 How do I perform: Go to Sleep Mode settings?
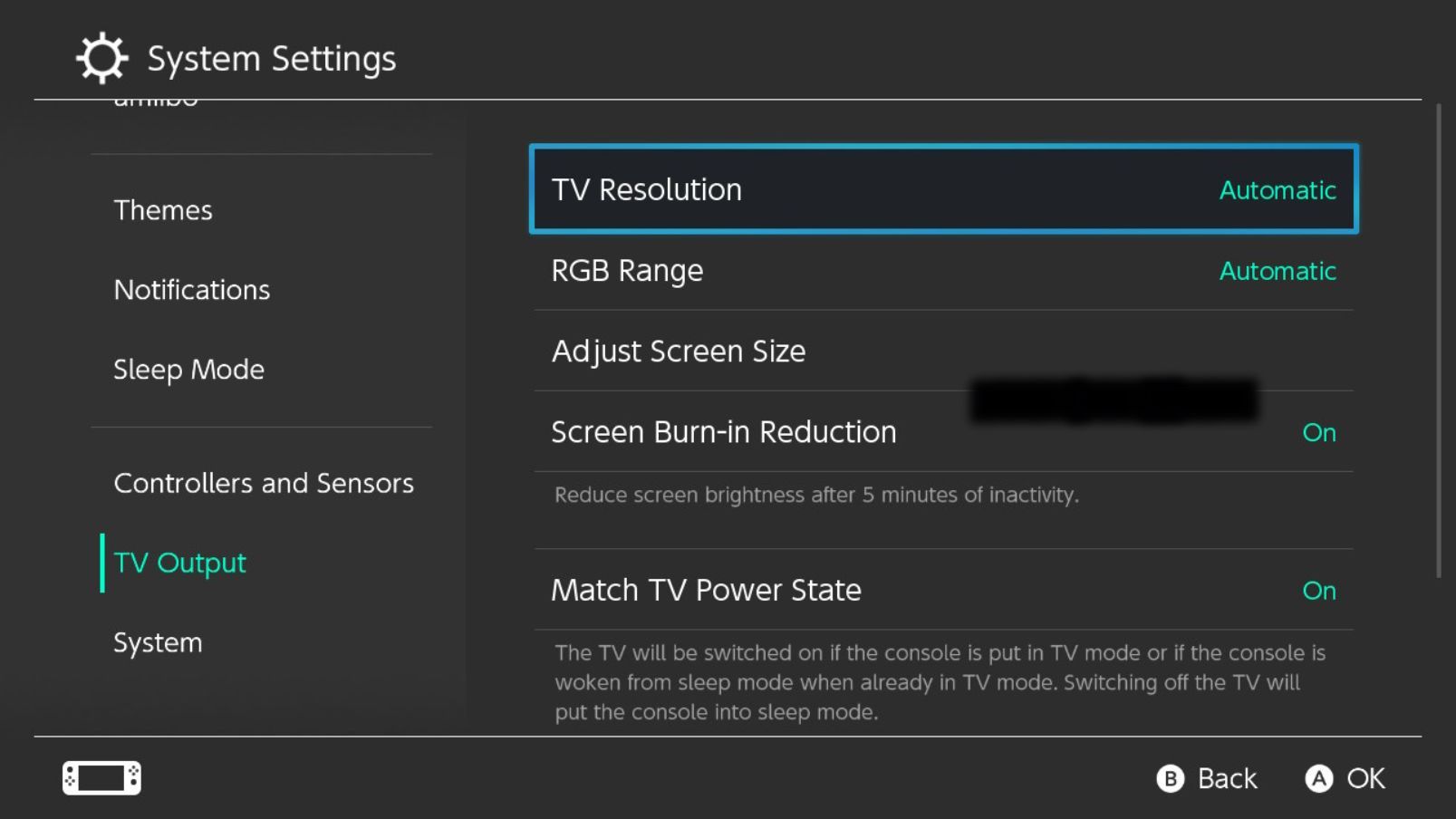[x=188, y=370]
